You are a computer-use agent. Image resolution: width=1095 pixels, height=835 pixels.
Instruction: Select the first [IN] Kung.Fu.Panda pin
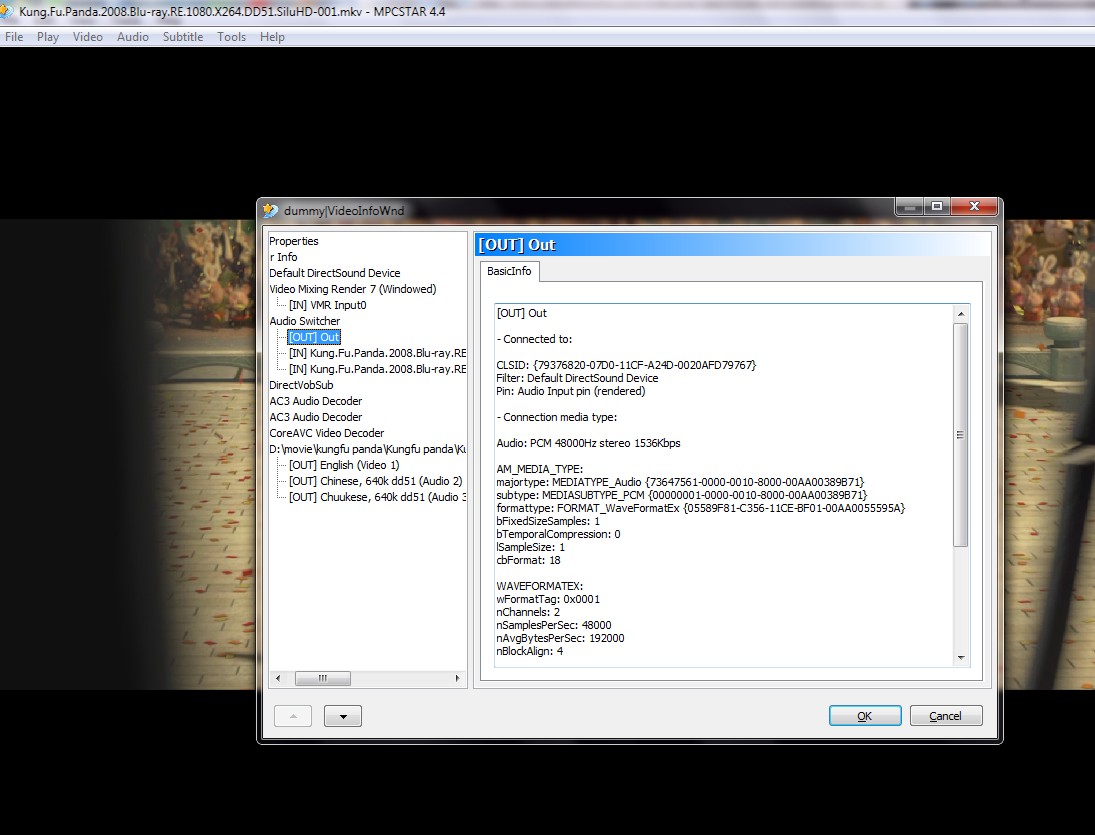click(377, 353)
